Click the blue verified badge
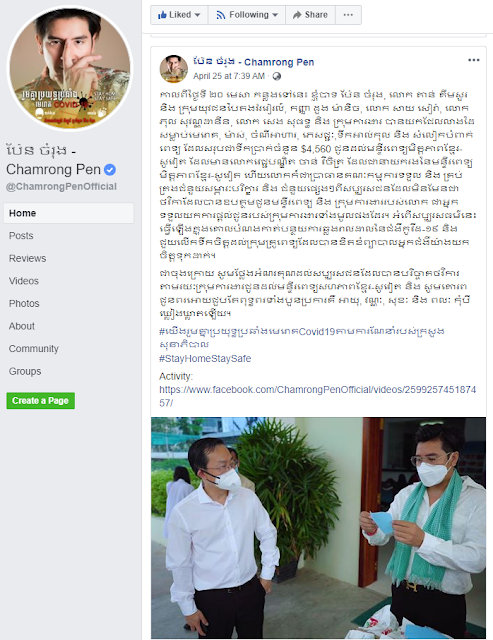The width and height of the screenshot is (493, 640). pos(110,169)
